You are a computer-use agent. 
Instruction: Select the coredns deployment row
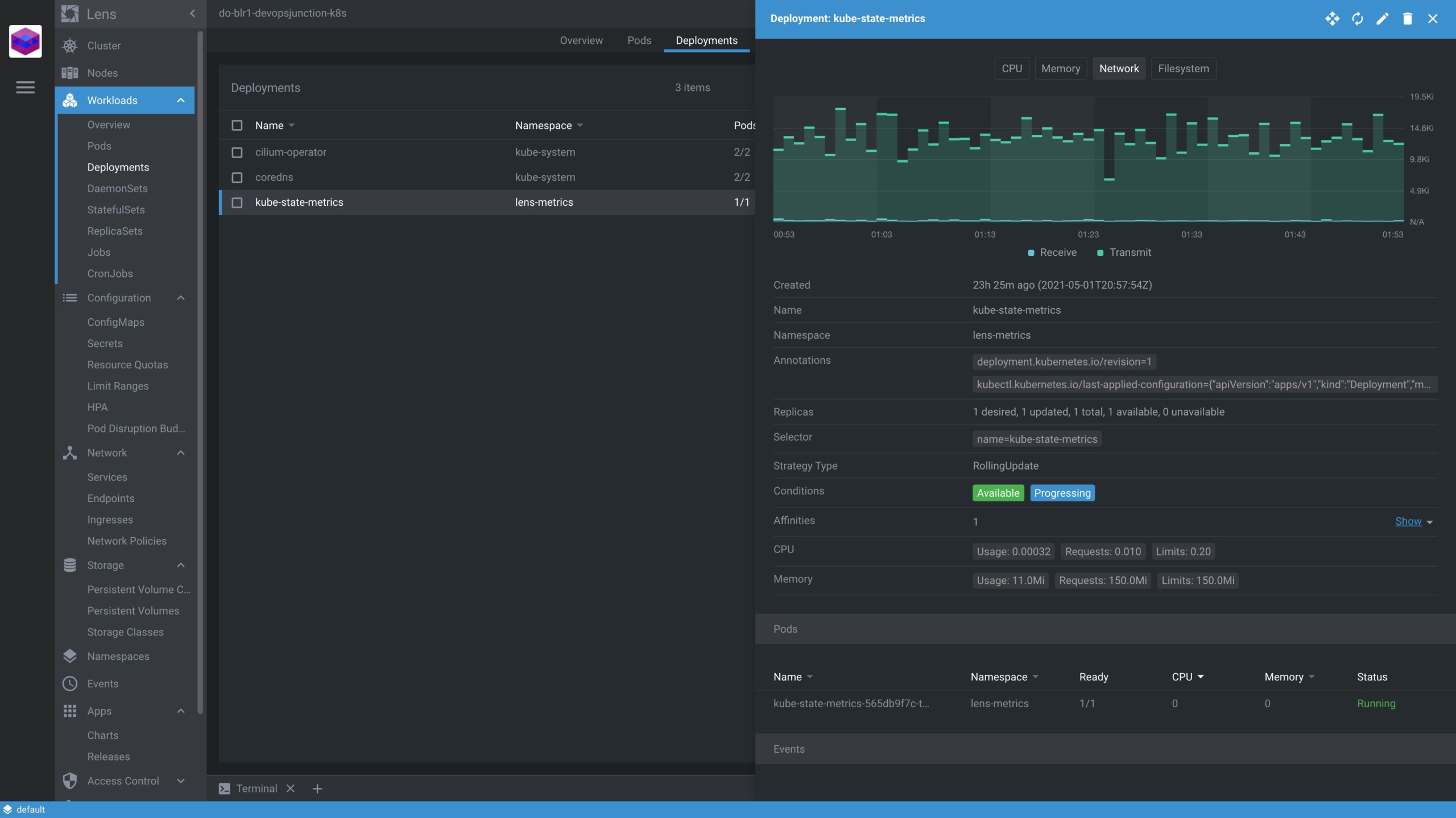coord(487,177)
